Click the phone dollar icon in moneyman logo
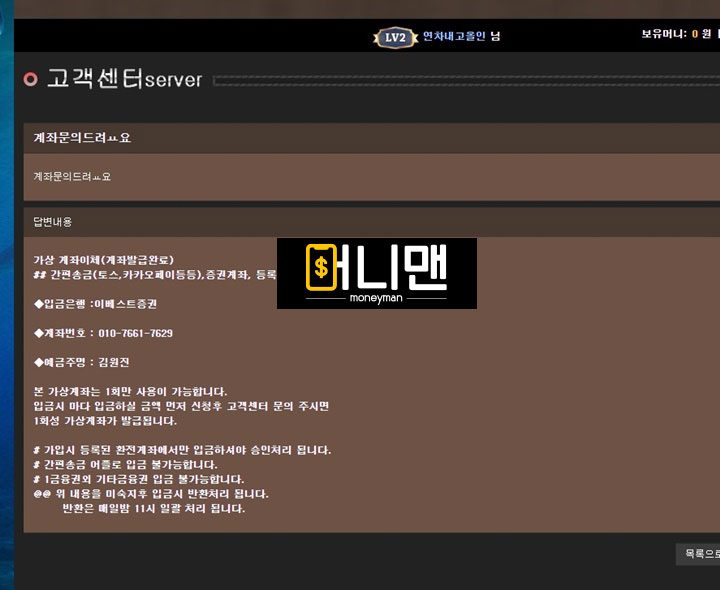 321,267
